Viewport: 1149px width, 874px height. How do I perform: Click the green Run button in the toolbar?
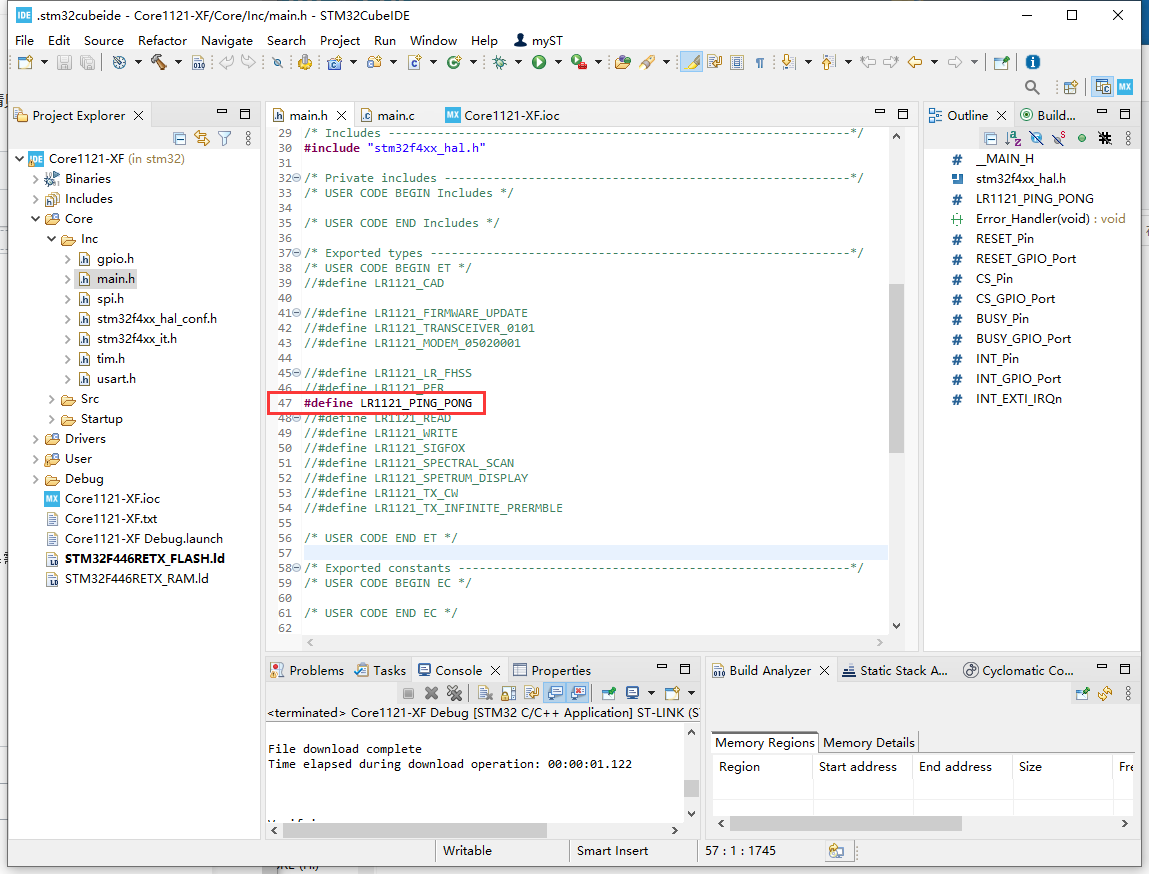tap(539, 62)
